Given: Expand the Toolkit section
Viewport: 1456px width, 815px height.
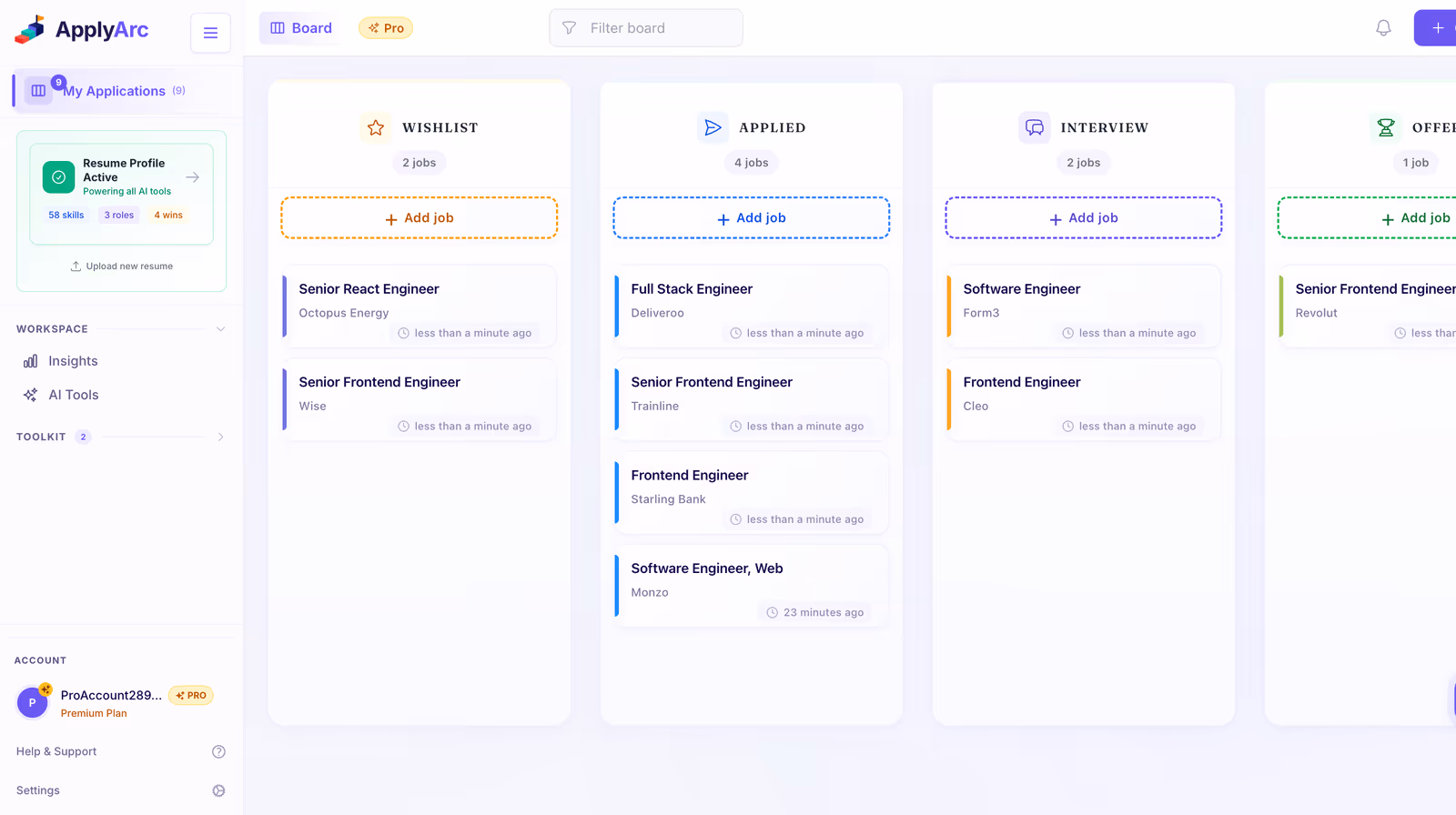Looking at the screenshot, I should tap(220, 438).
